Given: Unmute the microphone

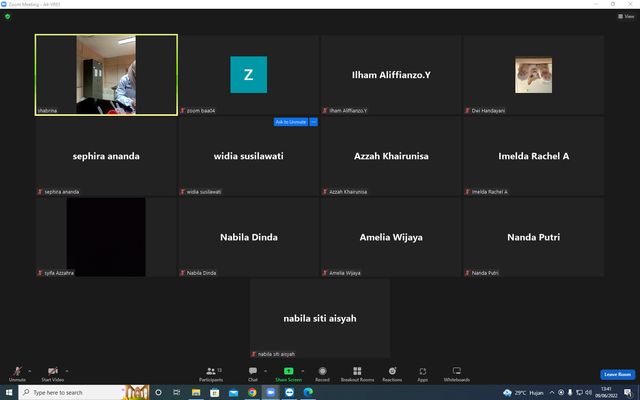Looking at the screenshot, I should coord(17,374).
